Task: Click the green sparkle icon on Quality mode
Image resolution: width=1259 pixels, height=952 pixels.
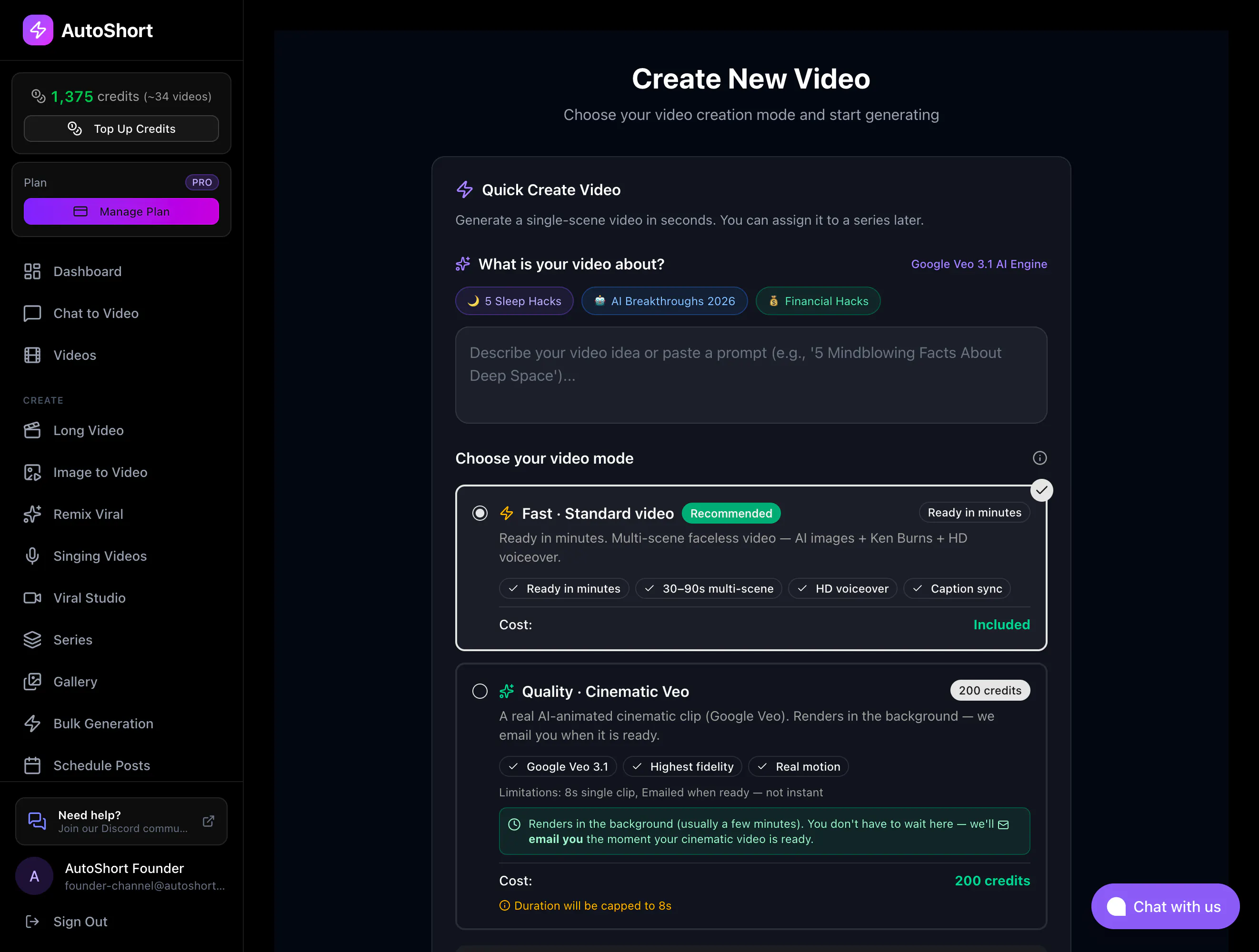Action: coord(507,691)
